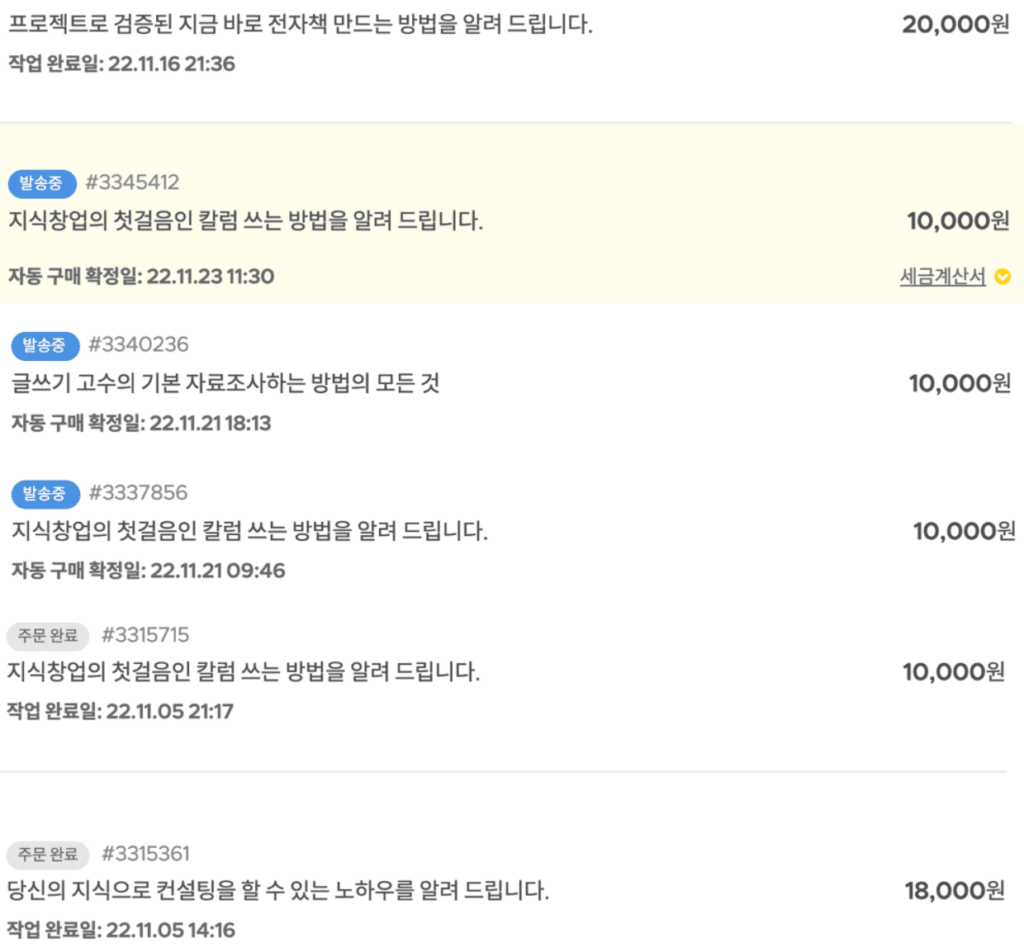Screen dimensions: 1024x948
Task: Click yellow circle chevron next to 세금계산서
Action: coord(1002,277)
